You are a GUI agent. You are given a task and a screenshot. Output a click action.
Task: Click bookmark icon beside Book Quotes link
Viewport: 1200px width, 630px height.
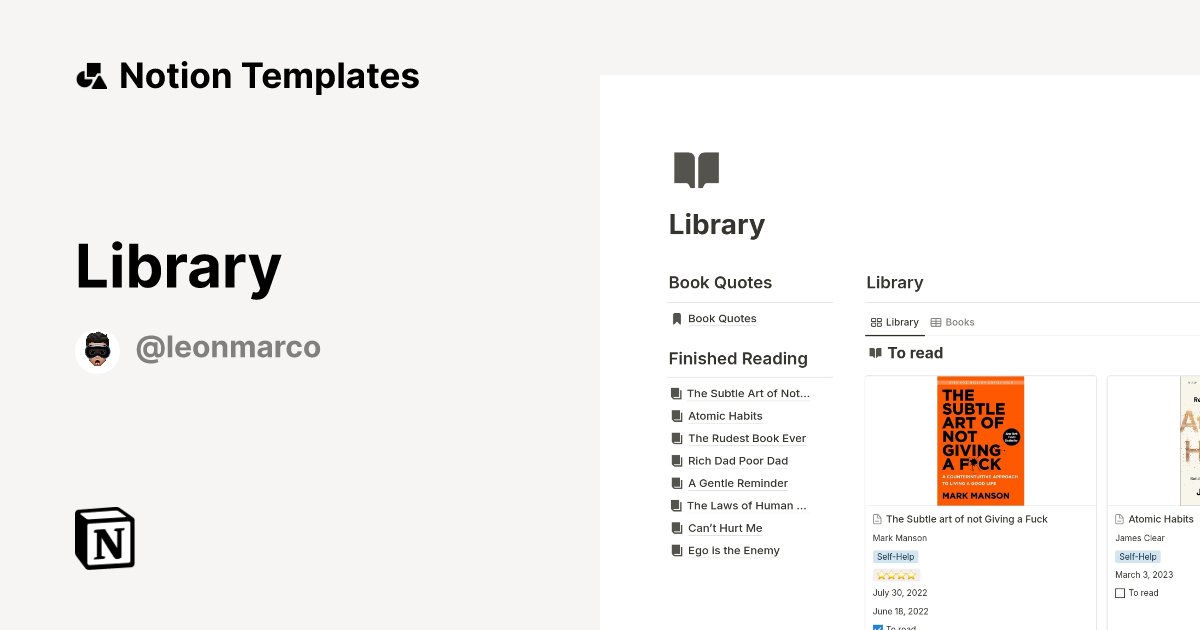point(677,319)
